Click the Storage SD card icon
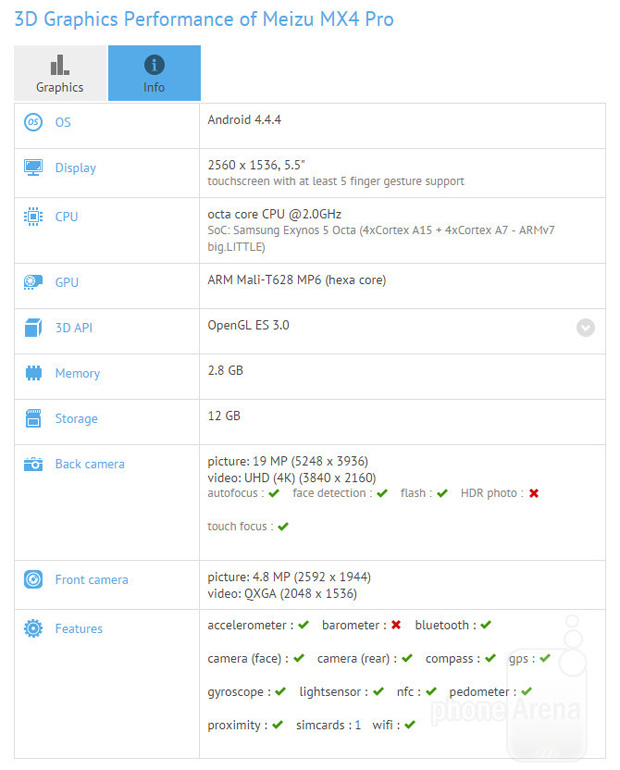The width and height of the screenshot is (620, 770). coord(34,418)
